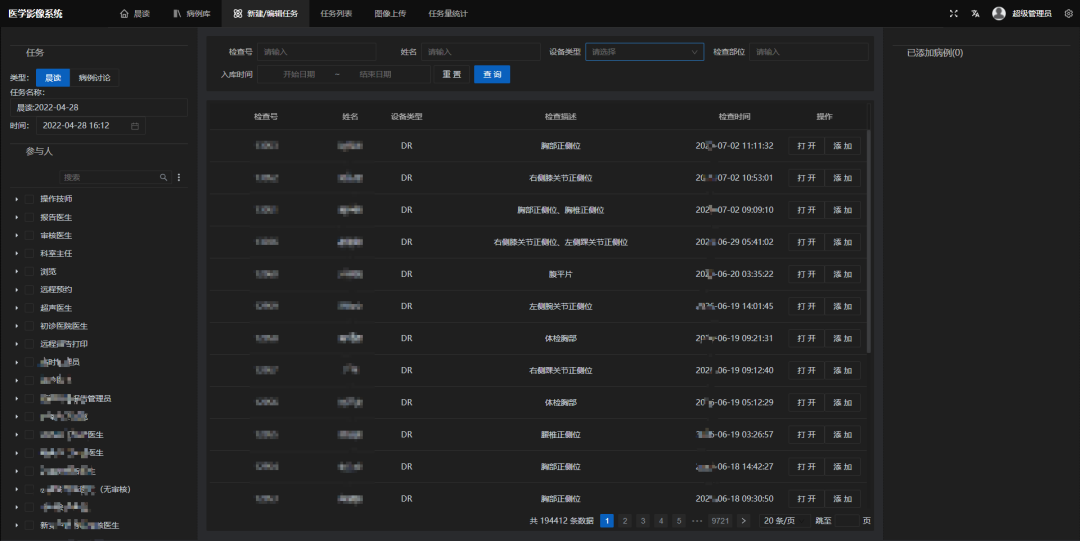Click the fullscreen toggle icon in header
The height and width of the screenshot is (541, 1080).
point(953,14)
